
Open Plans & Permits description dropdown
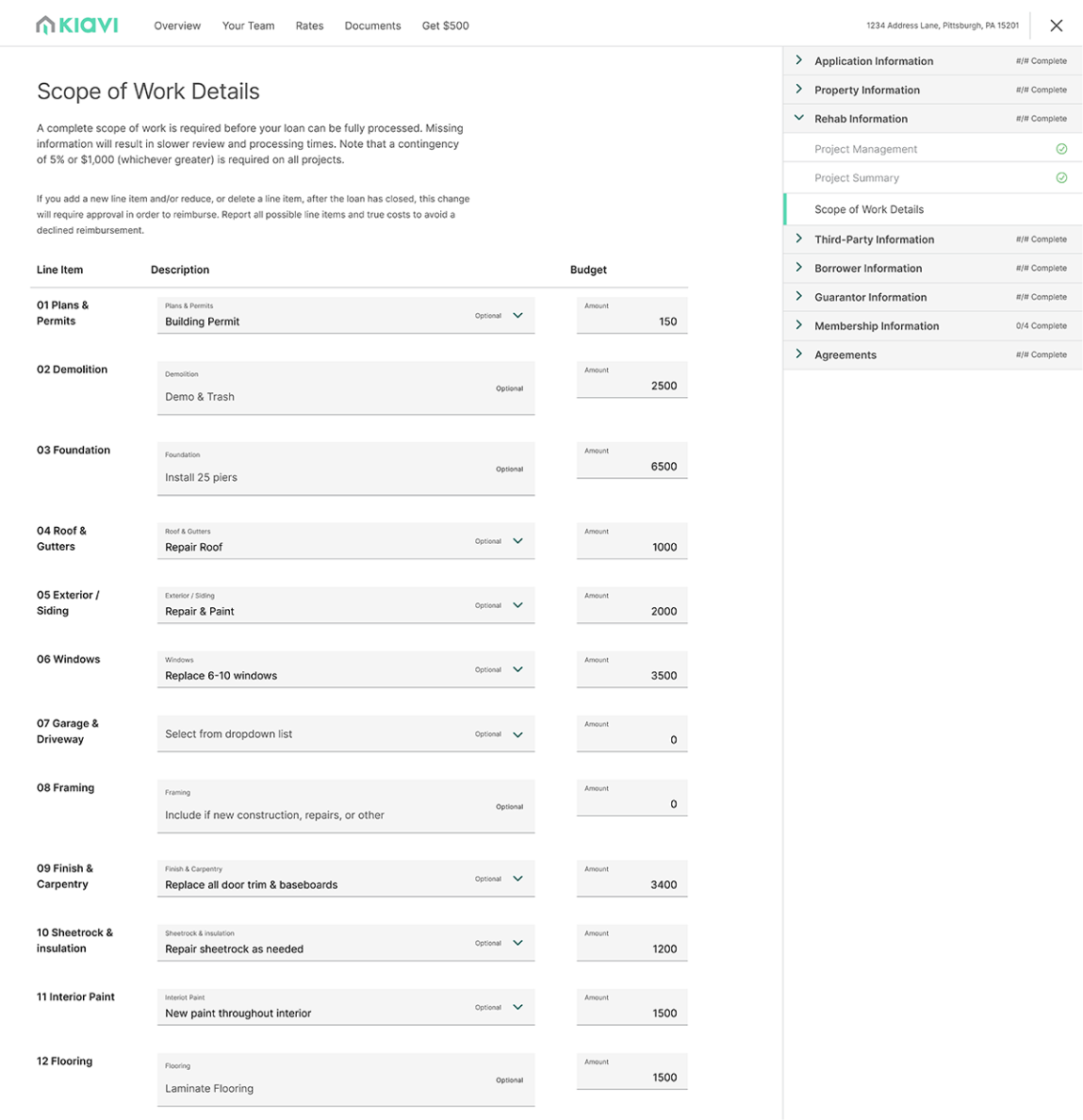346,315
